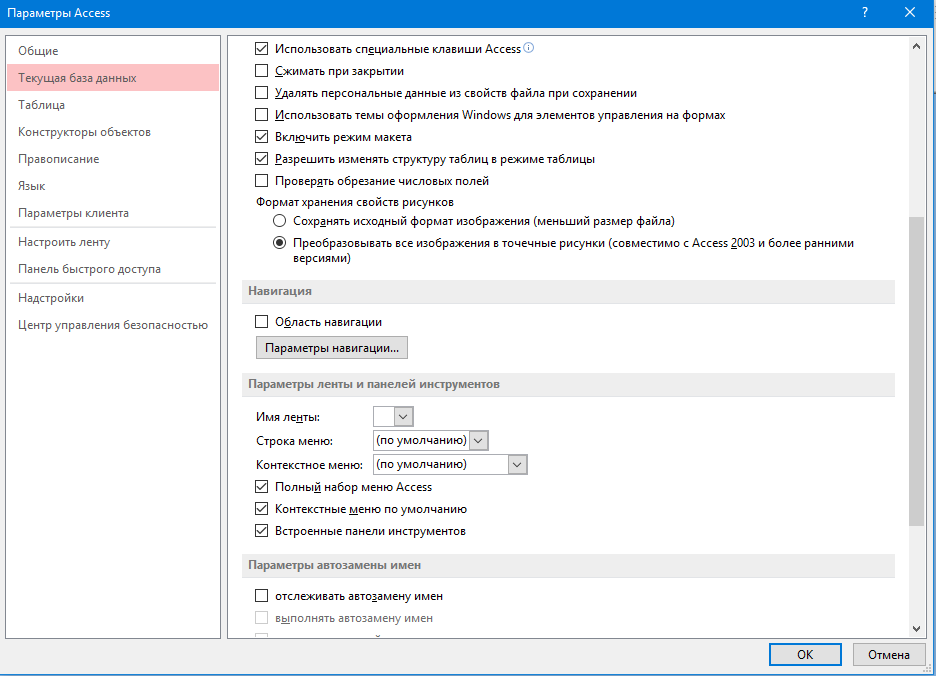The image size is (936, 676).
Task: Click the 'Параметры навигации...' button
Action: click(332, 348)
